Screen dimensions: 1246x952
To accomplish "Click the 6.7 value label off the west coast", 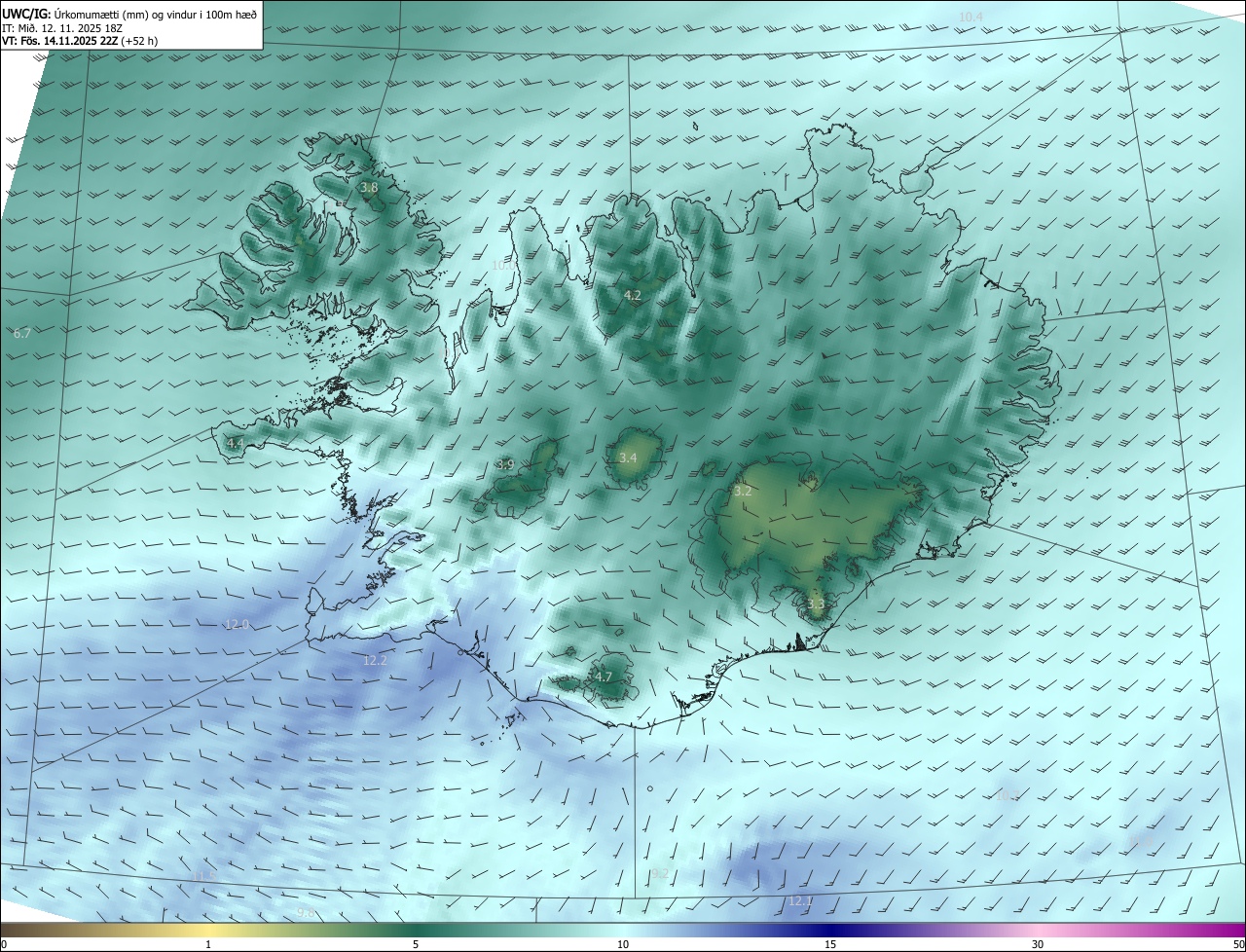I will [22, 333].
